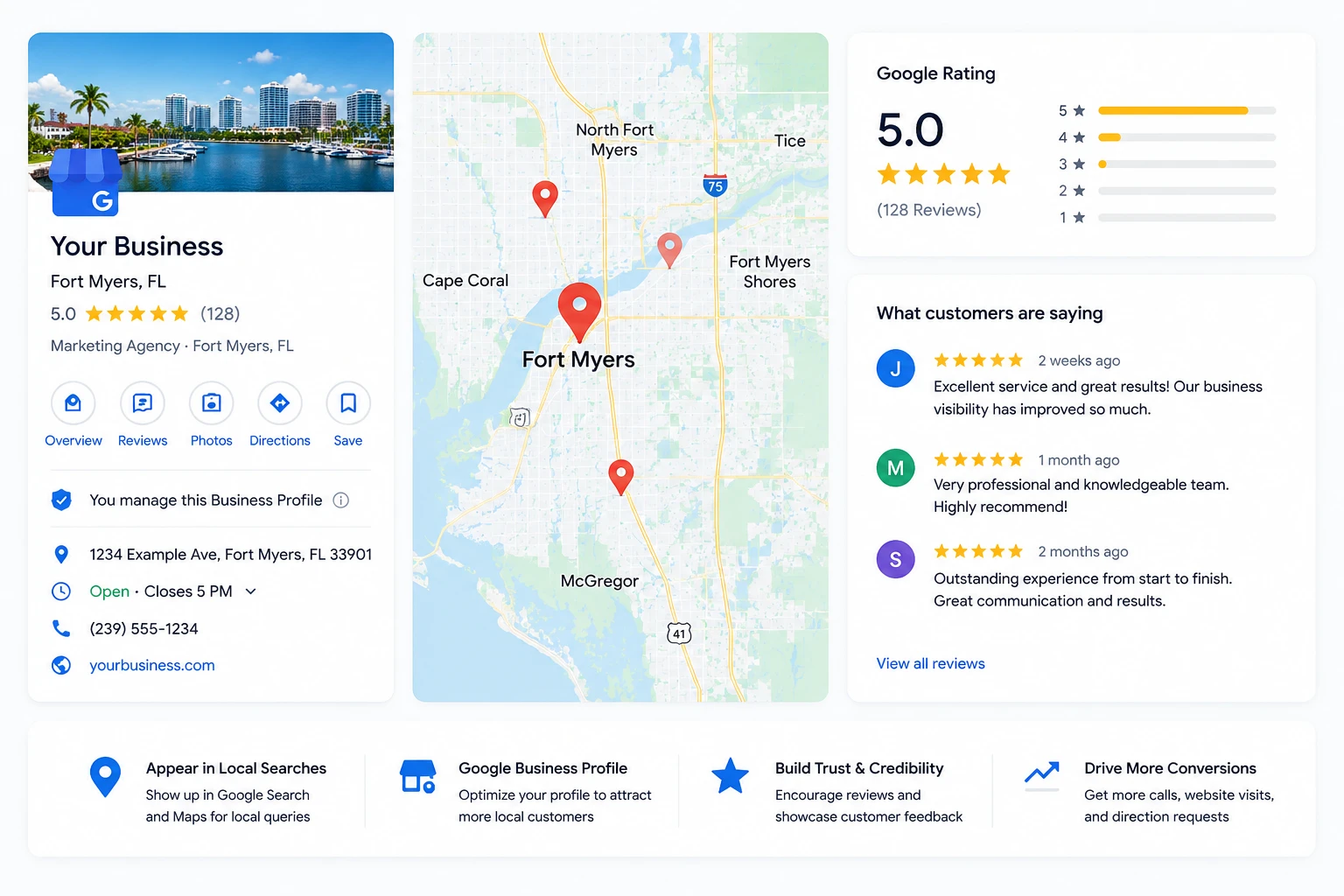Click the blue Google storefront logo
The image size is (1344, 896).
click(x=85, y=182)
